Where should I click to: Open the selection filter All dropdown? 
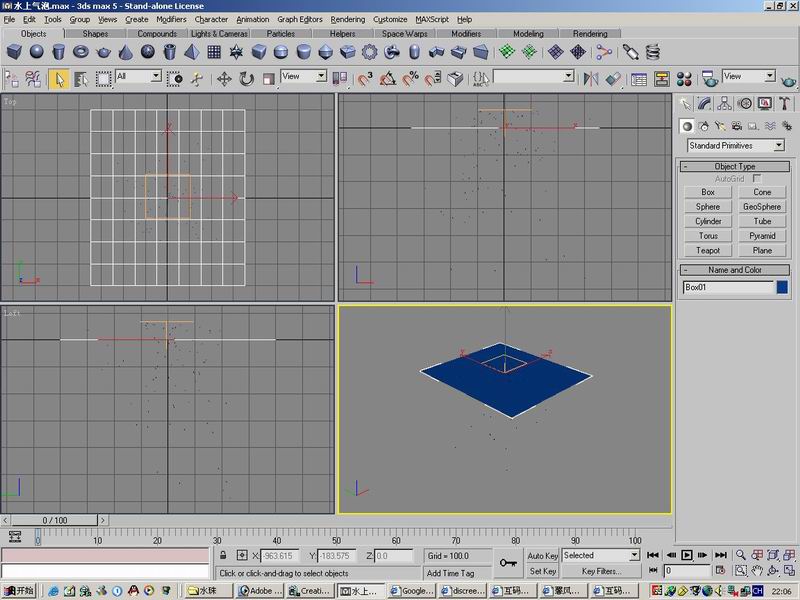[138, 77]
